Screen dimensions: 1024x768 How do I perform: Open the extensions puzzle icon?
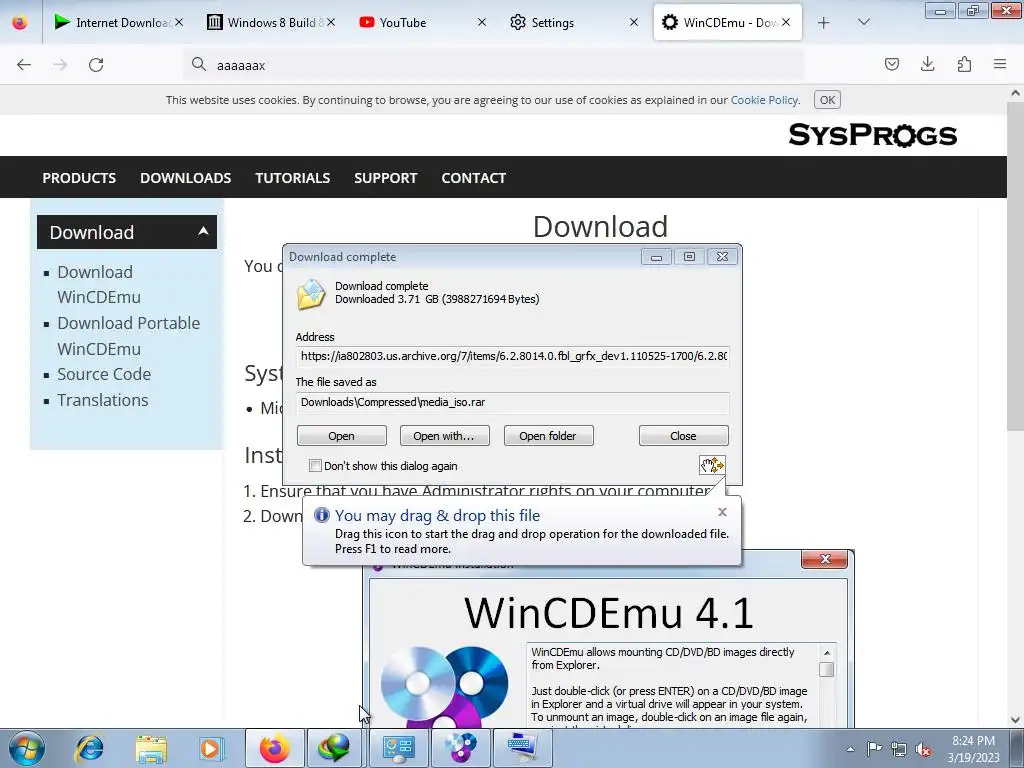[x=964, y=64]
